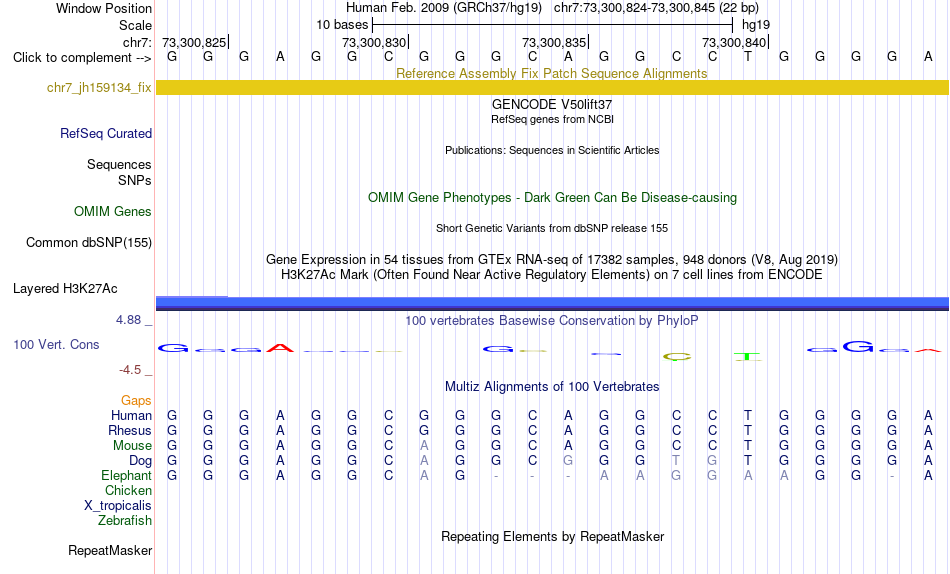This screenshot has width=950, height=574.
Task: Click the 'H3K27Ac Mark' ENCODE title line
Action: [552, 275]
